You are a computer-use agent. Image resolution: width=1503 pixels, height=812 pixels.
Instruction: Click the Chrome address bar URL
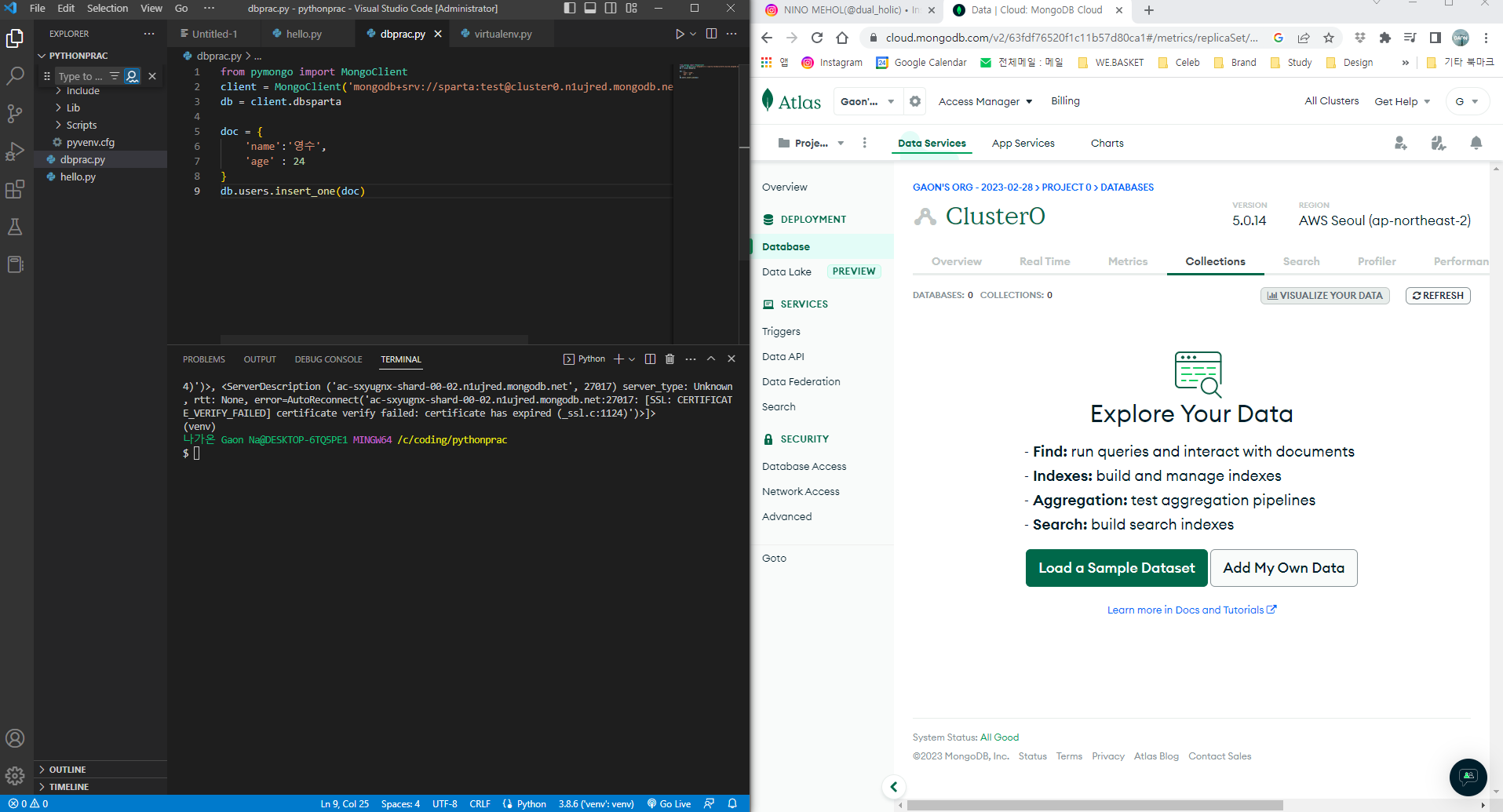pos(1071,38)
